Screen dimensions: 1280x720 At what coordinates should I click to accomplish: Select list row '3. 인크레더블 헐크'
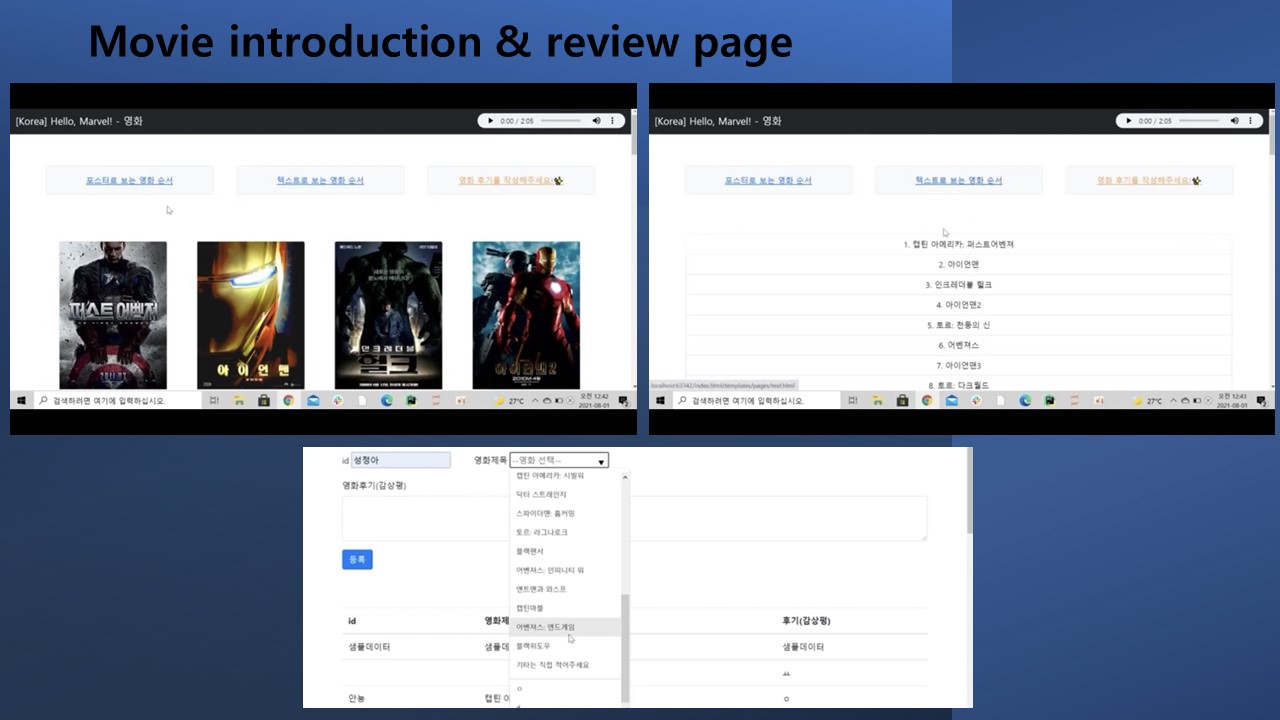click(x=958, y=285)
